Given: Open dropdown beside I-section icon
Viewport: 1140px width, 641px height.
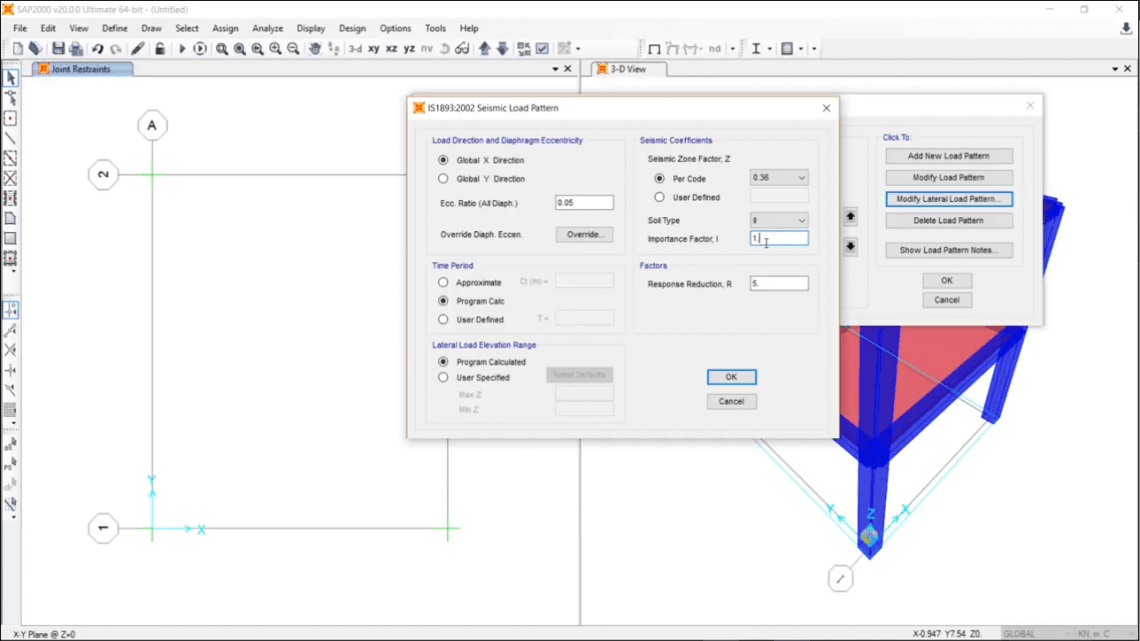Looking at the screenshot, I should click(x=769, y=49).
